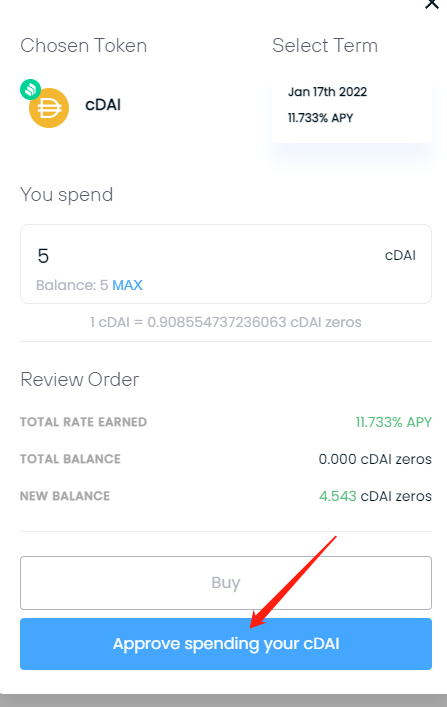Click the Select Term heading
The image size is (447, 707).
(x=325, y=46)
